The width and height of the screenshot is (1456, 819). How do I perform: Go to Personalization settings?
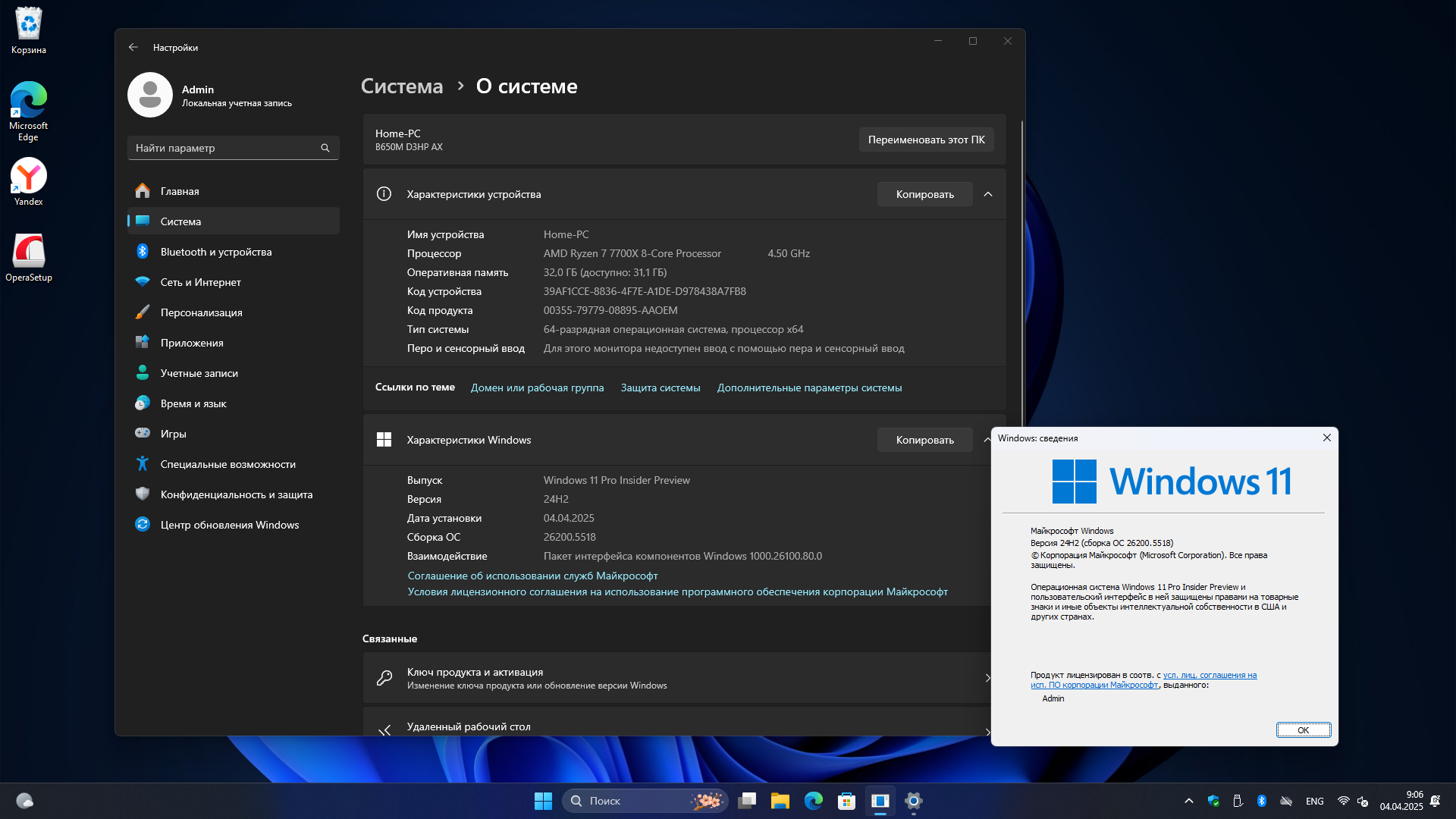(201, 312)
